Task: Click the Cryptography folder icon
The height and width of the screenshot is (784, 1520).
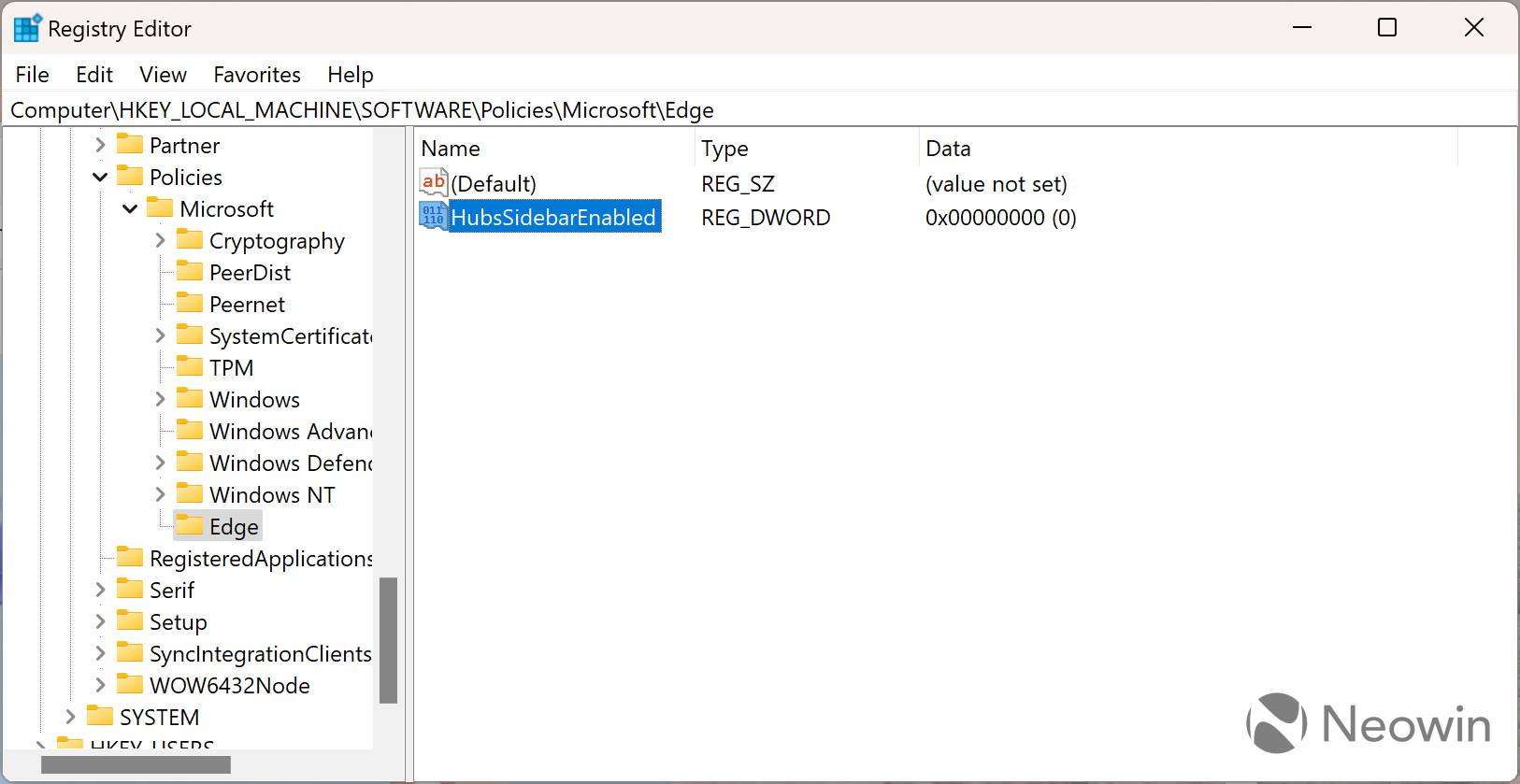Action: click(189, 239)
